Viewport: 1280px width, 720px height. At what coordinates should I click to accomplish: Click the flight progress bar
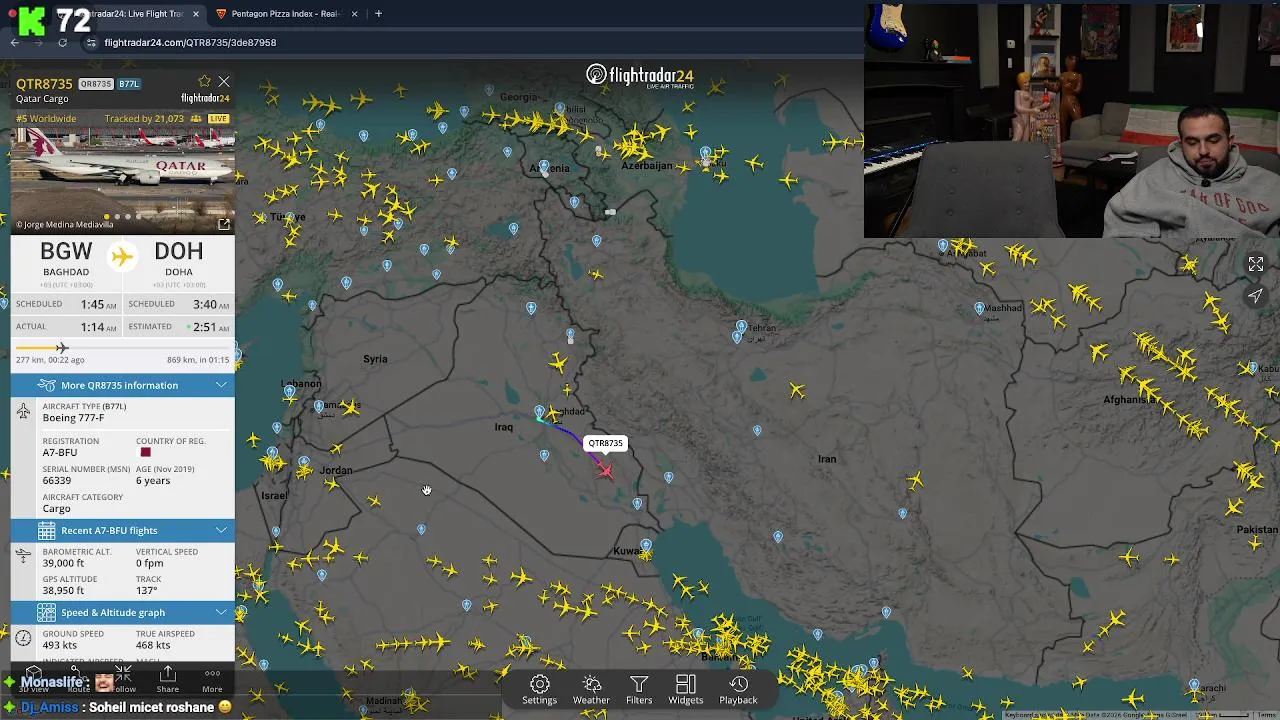click(x=122, y=348)
